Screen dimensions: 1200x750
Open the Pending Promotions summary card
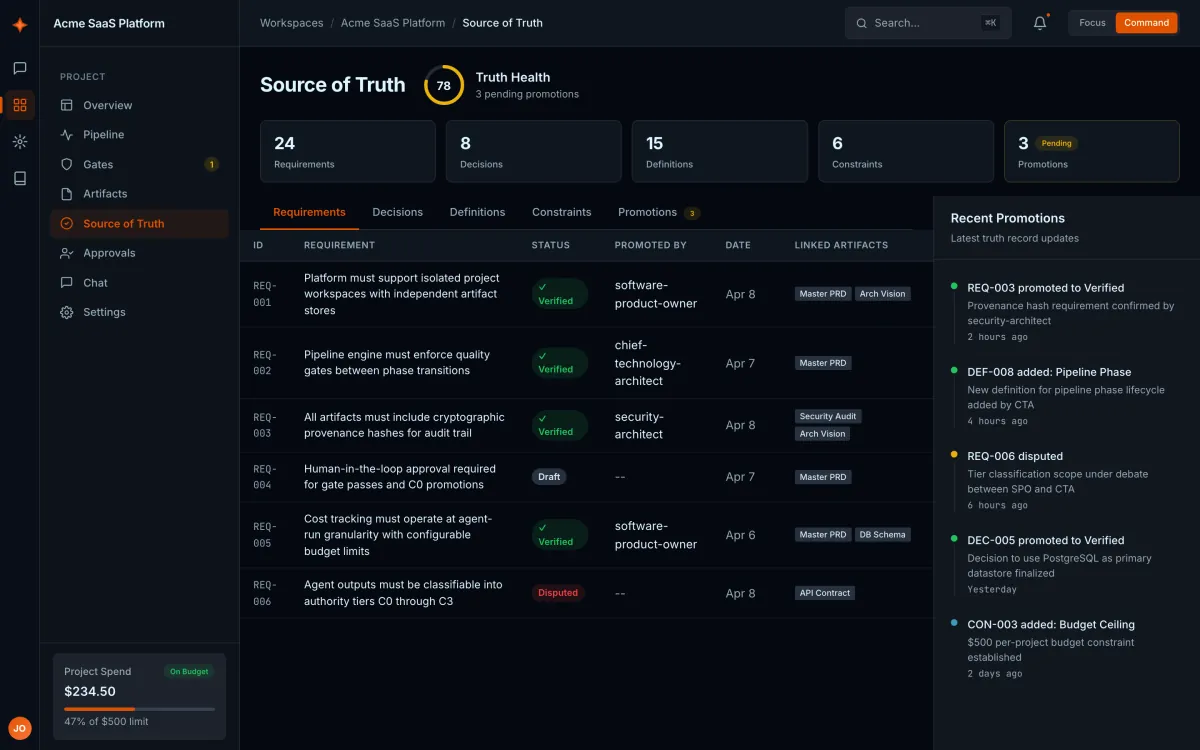point(1091,152)
